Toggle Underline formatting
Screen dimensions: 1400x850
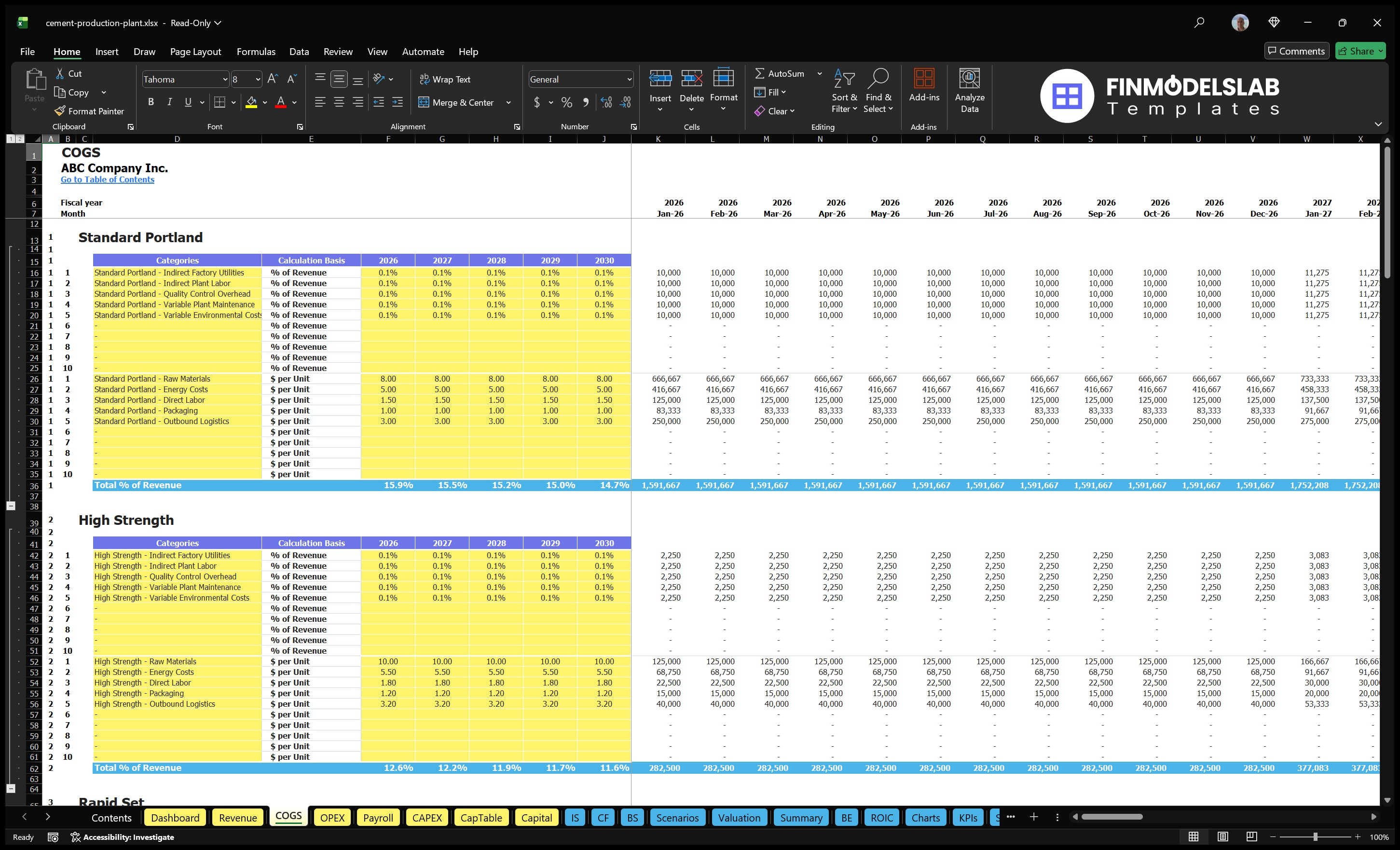[x=188, y=102]
